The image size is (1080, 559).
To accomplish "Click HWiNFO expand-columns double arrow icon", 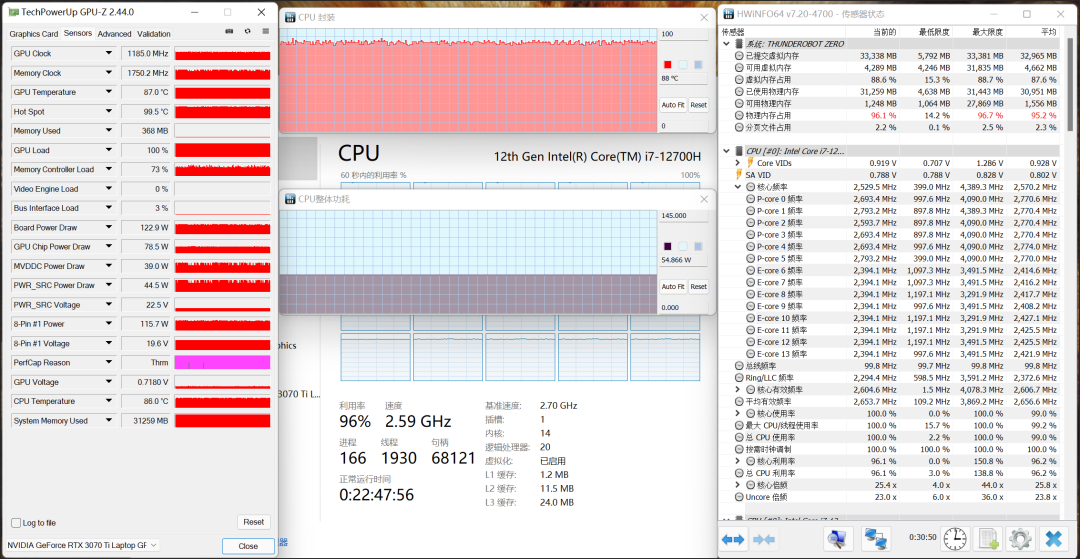I will coord(733,539).
